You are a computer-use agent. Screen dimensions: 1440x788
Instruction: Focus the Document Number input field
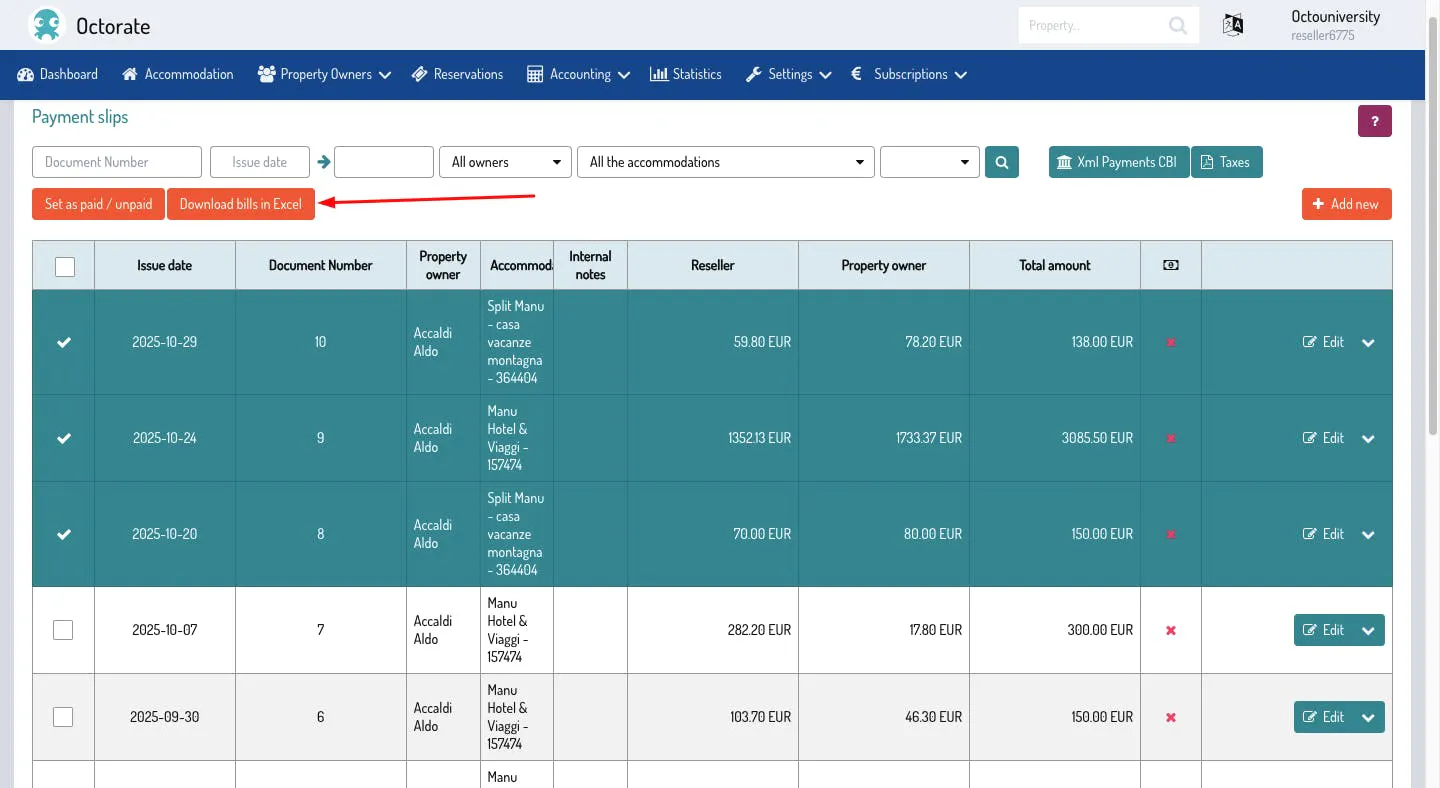(117, 162)
